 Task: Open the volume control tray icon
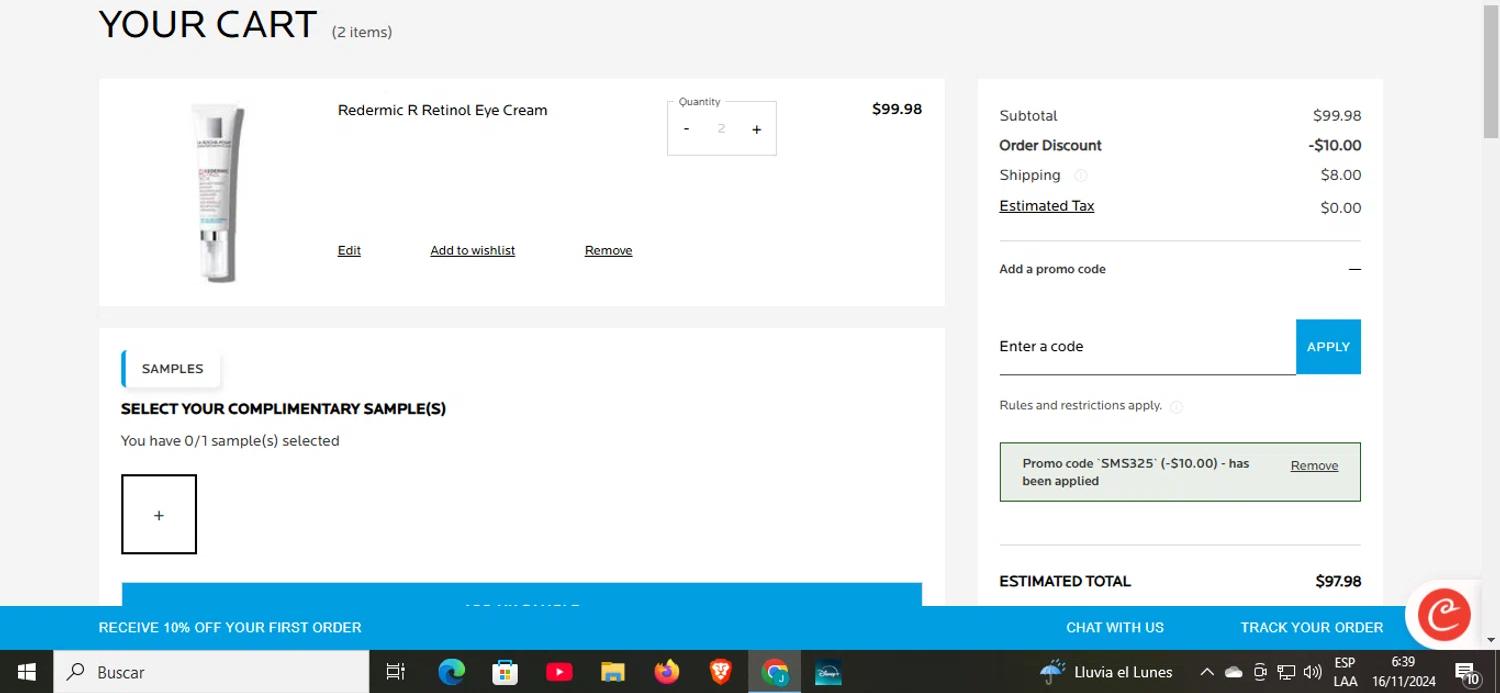coord(1313,672)
